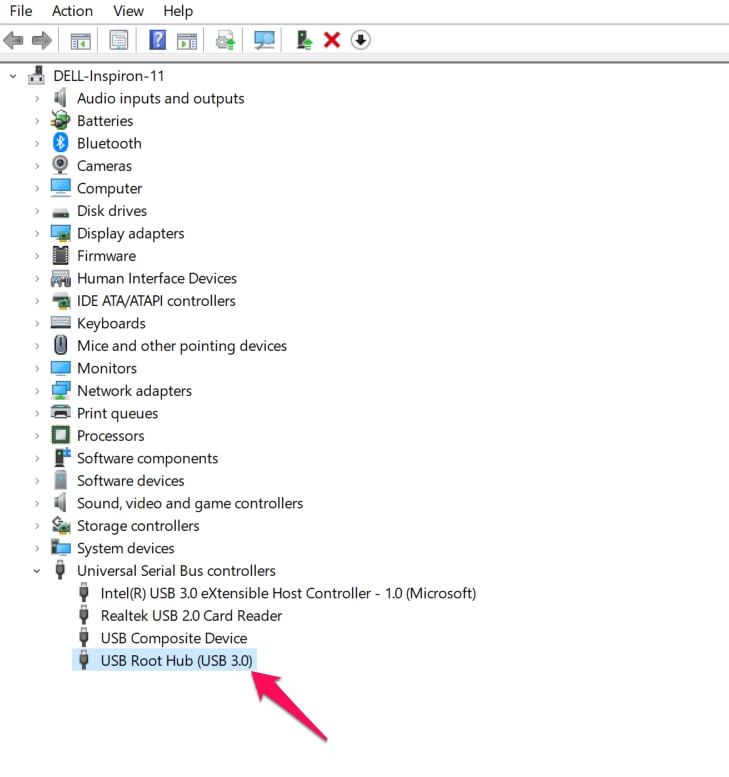Screen dimensions: 729x777
Task: Scan for hardware changes monitor icon
Action: 264,40
